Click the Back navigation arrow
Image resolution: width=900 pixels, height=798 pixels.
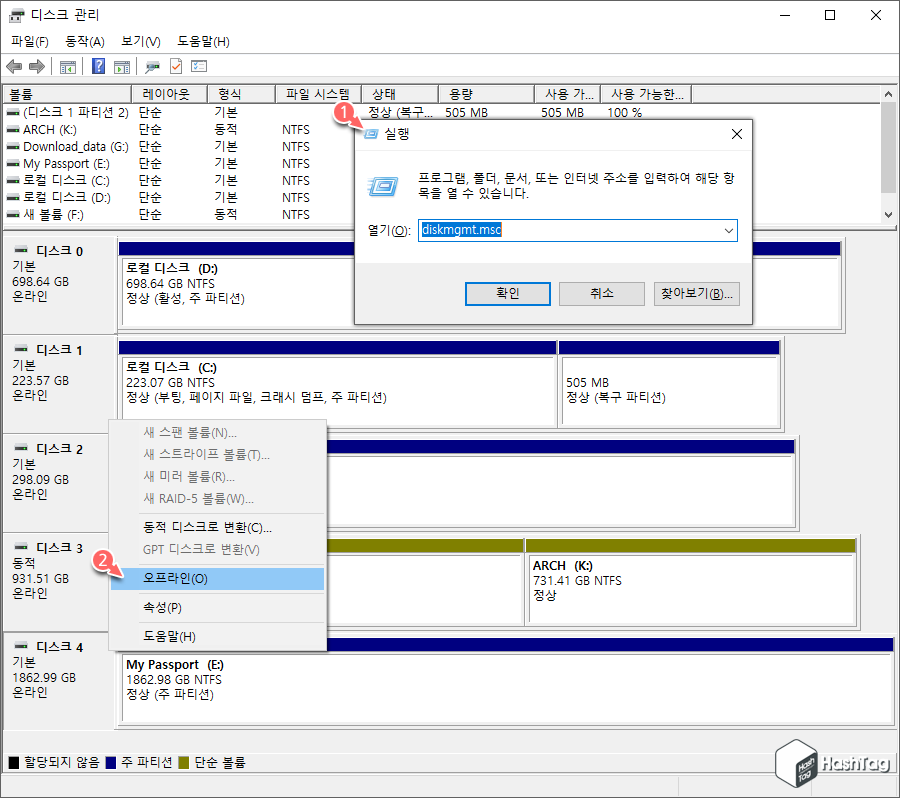14,66
